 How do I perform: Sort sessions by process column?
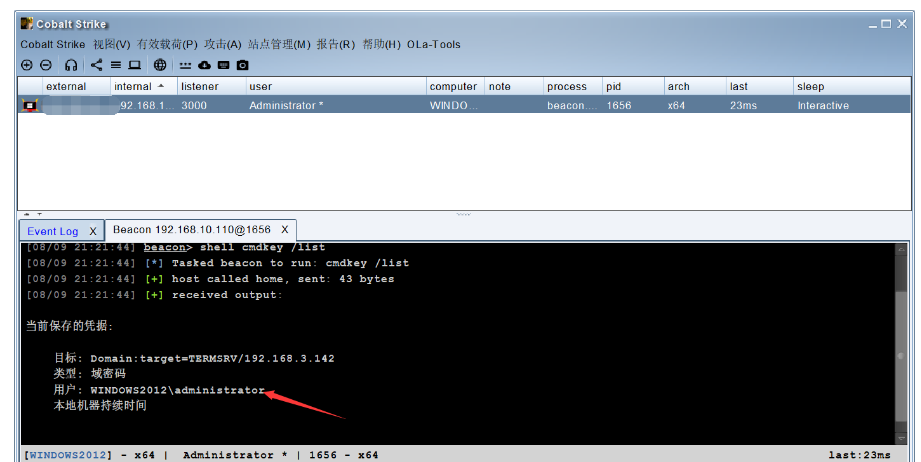(573, 86)
